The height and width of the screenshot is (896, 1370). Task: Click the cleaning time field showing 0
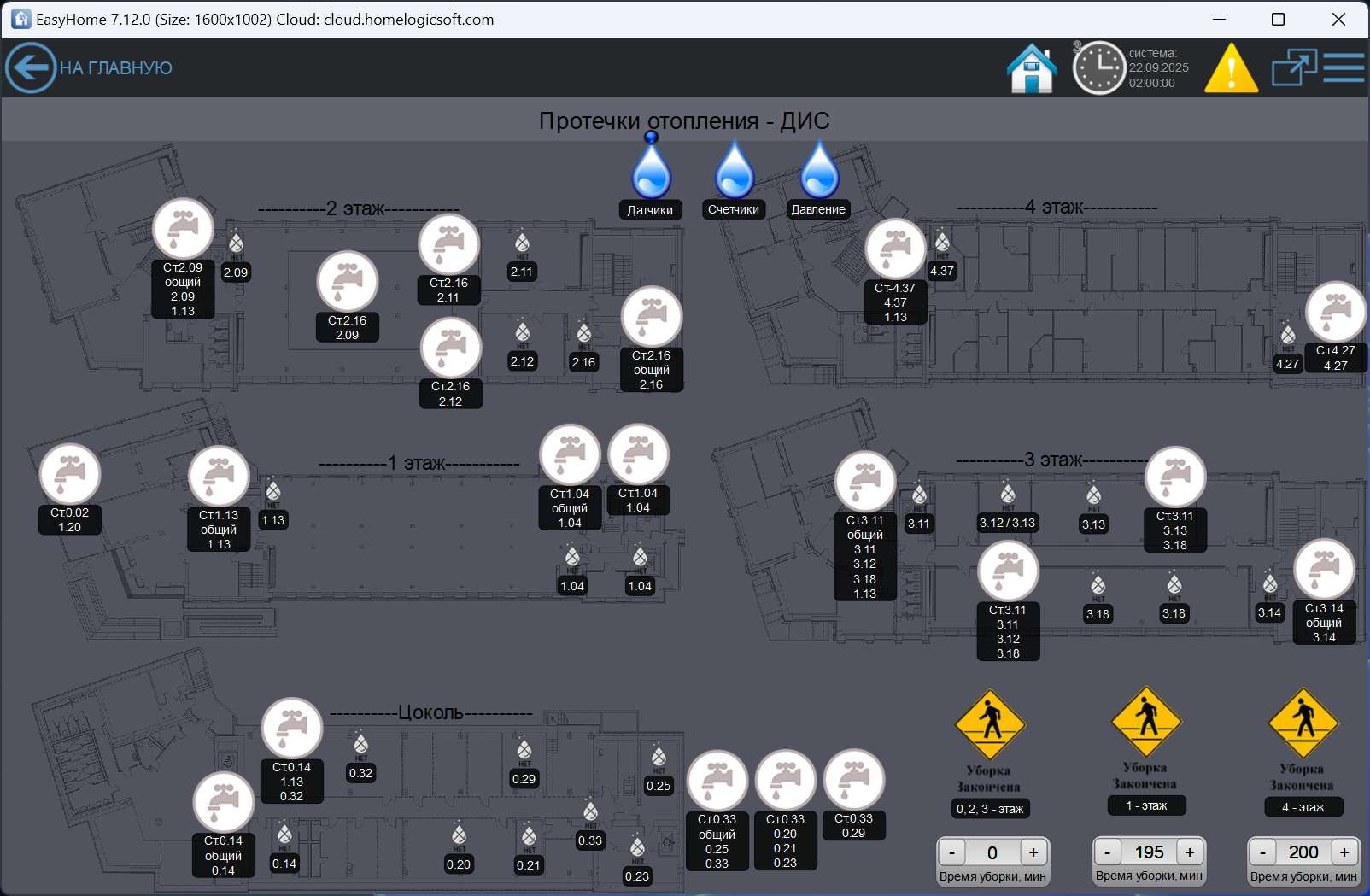[992, 852]
